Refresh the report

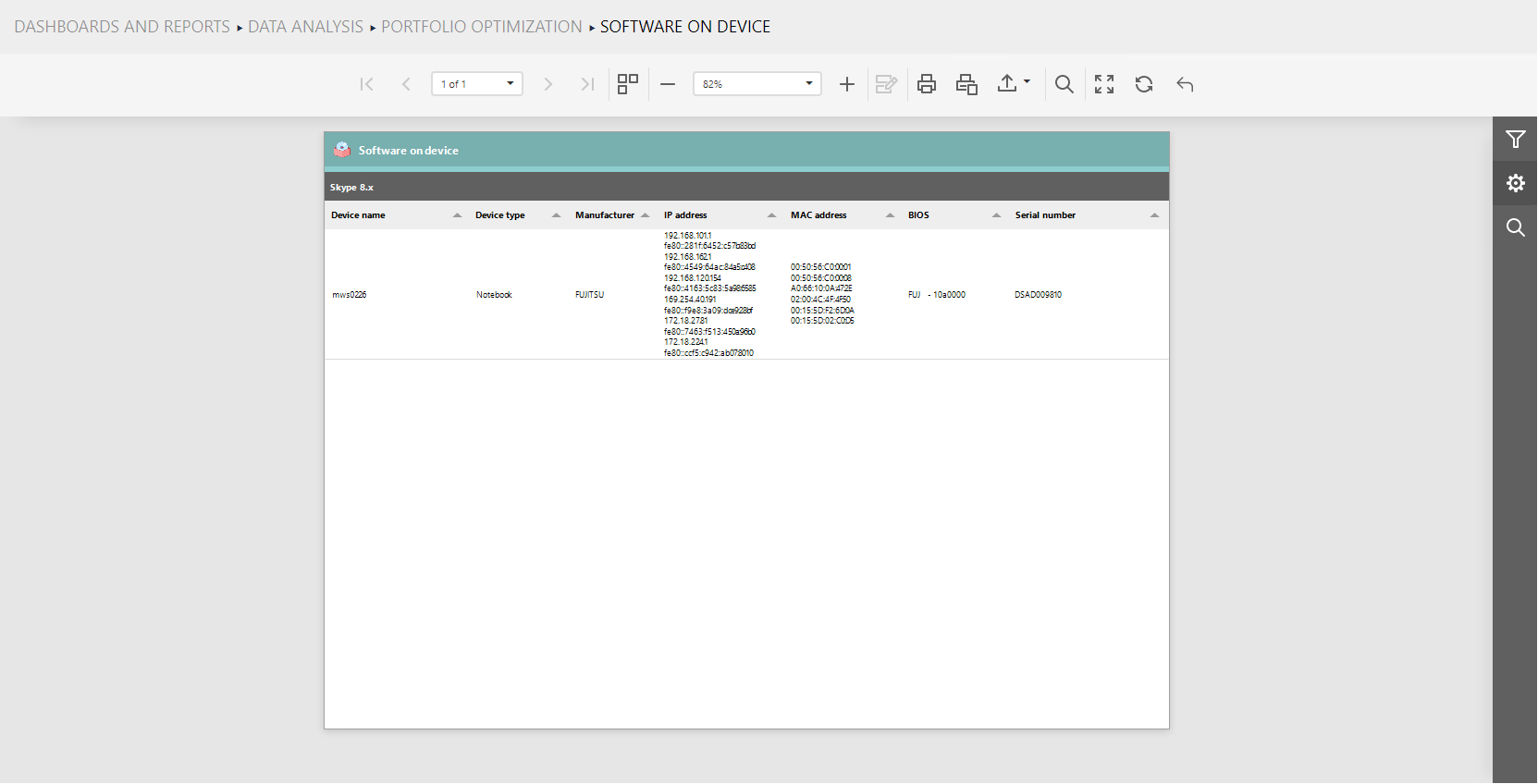tap(1144, 84)
